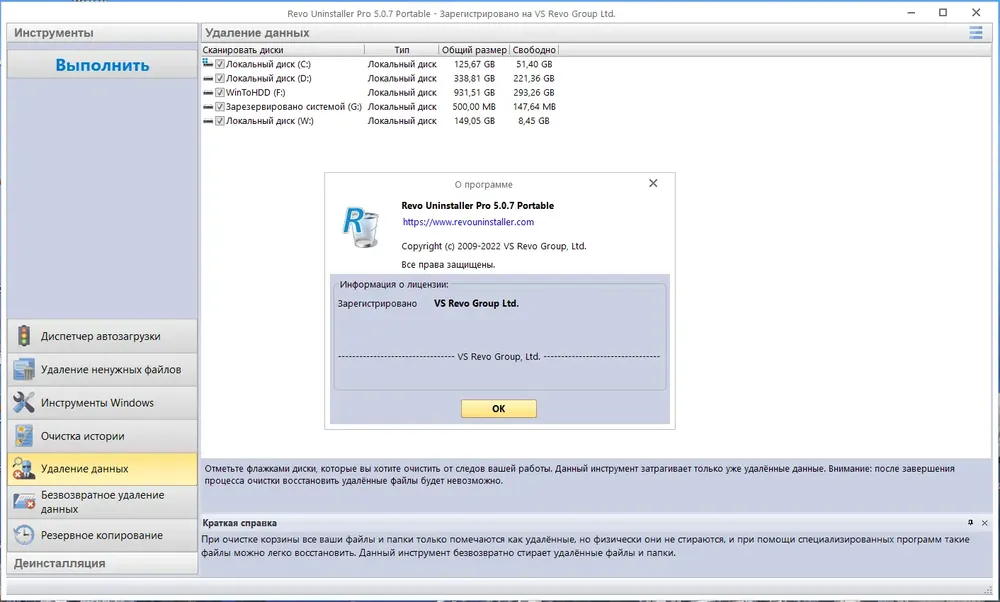
Task: Click the drive icon for Локальный диск (C:)
Action: tap(207, 63)
